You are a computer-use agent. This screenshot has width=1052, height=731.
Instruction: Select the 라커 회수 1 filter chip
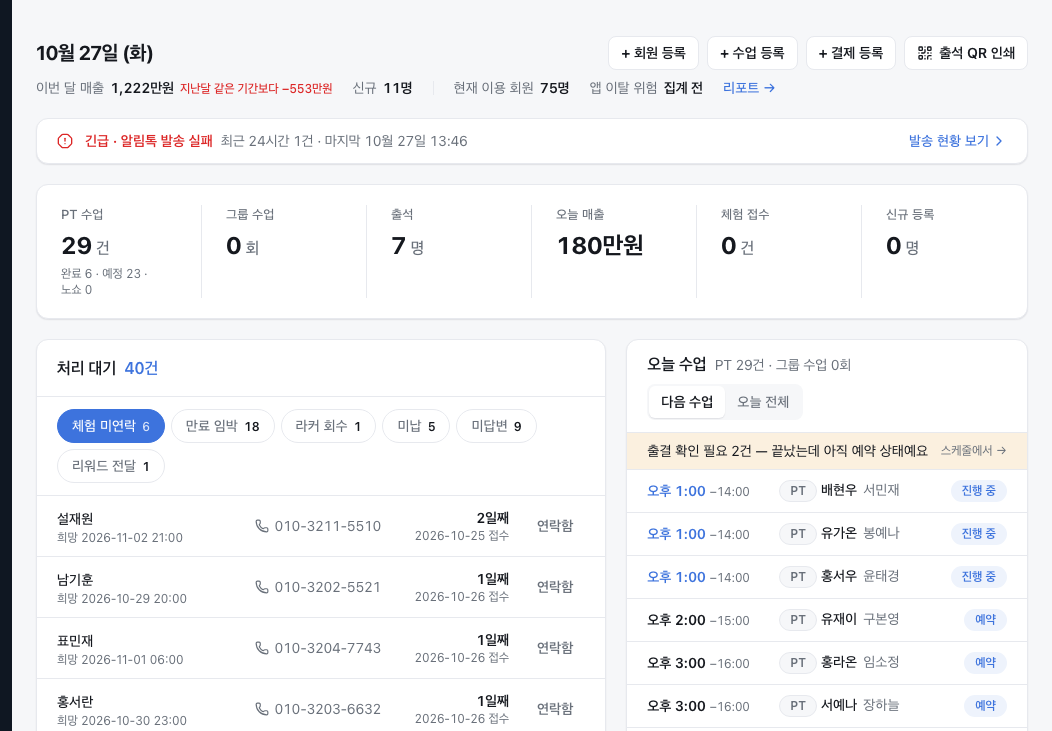328,426
